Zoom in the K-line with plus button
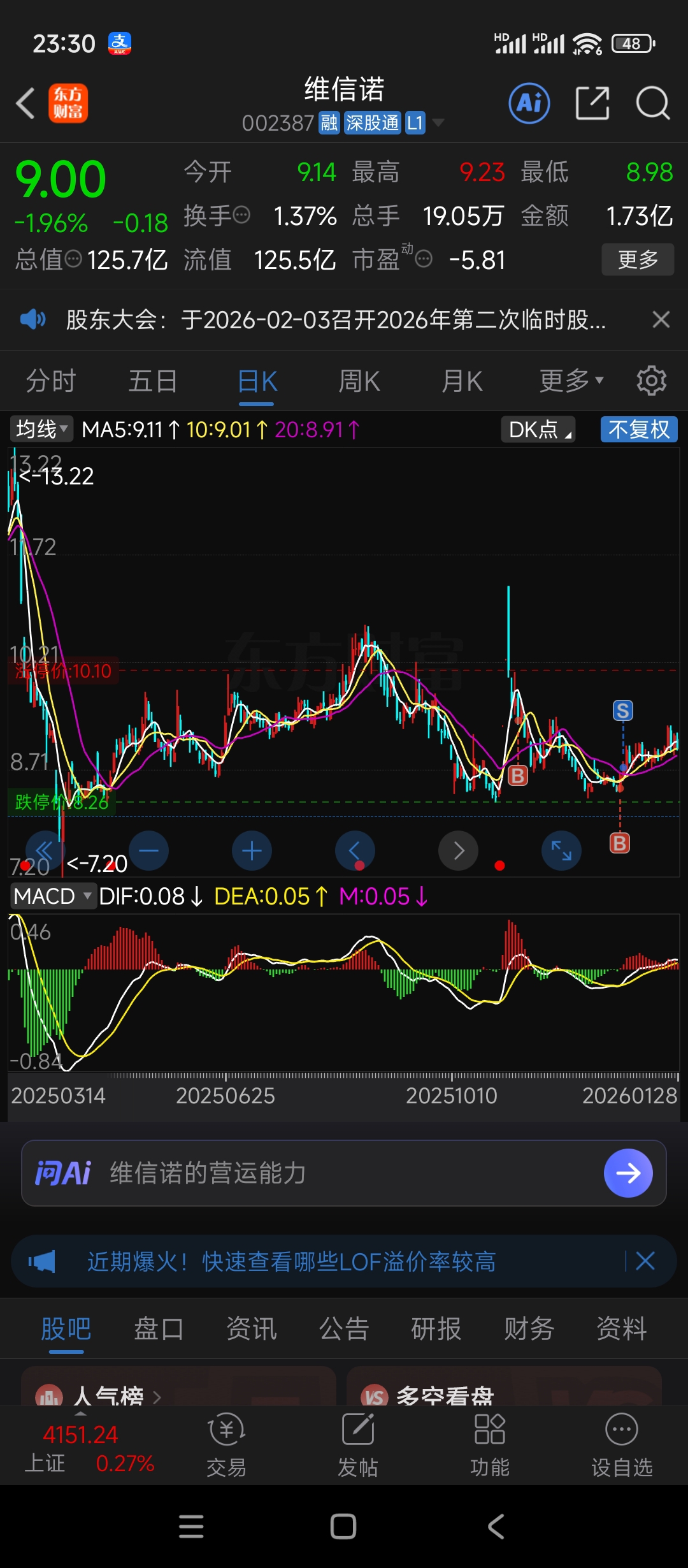 (x=252, y=851)
